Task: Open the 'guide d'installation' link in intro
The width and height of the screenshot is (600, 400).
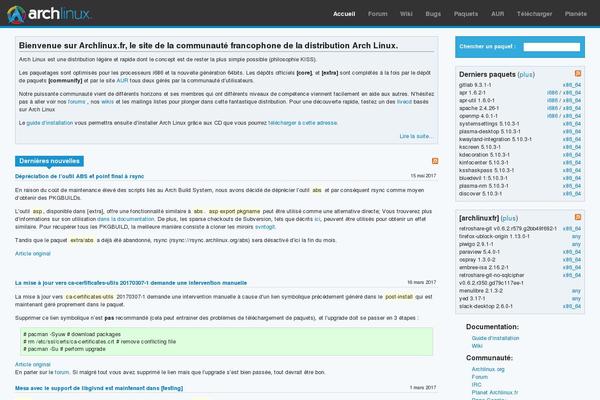Action: (49, 123)
